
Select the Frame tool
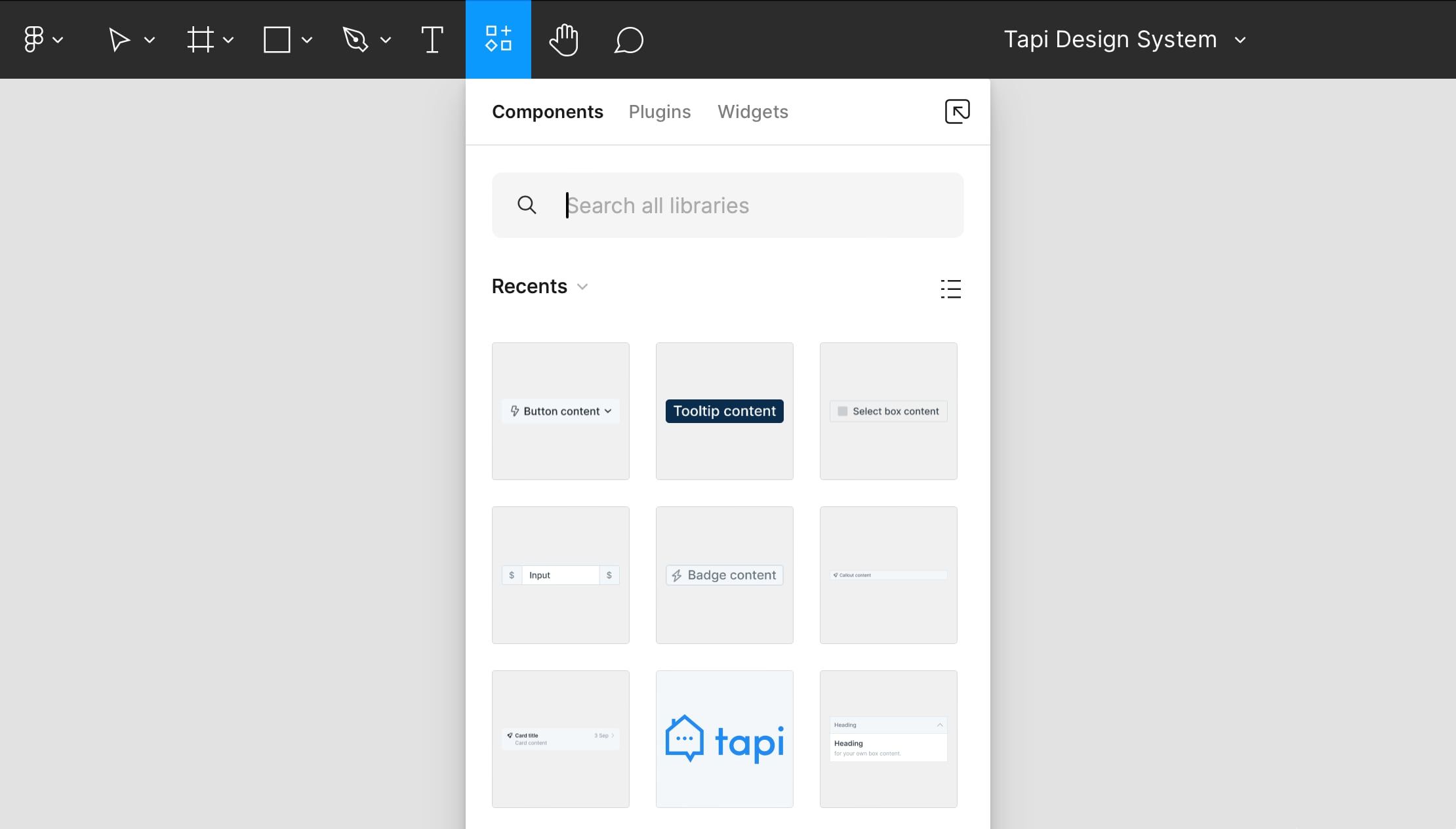202,39
